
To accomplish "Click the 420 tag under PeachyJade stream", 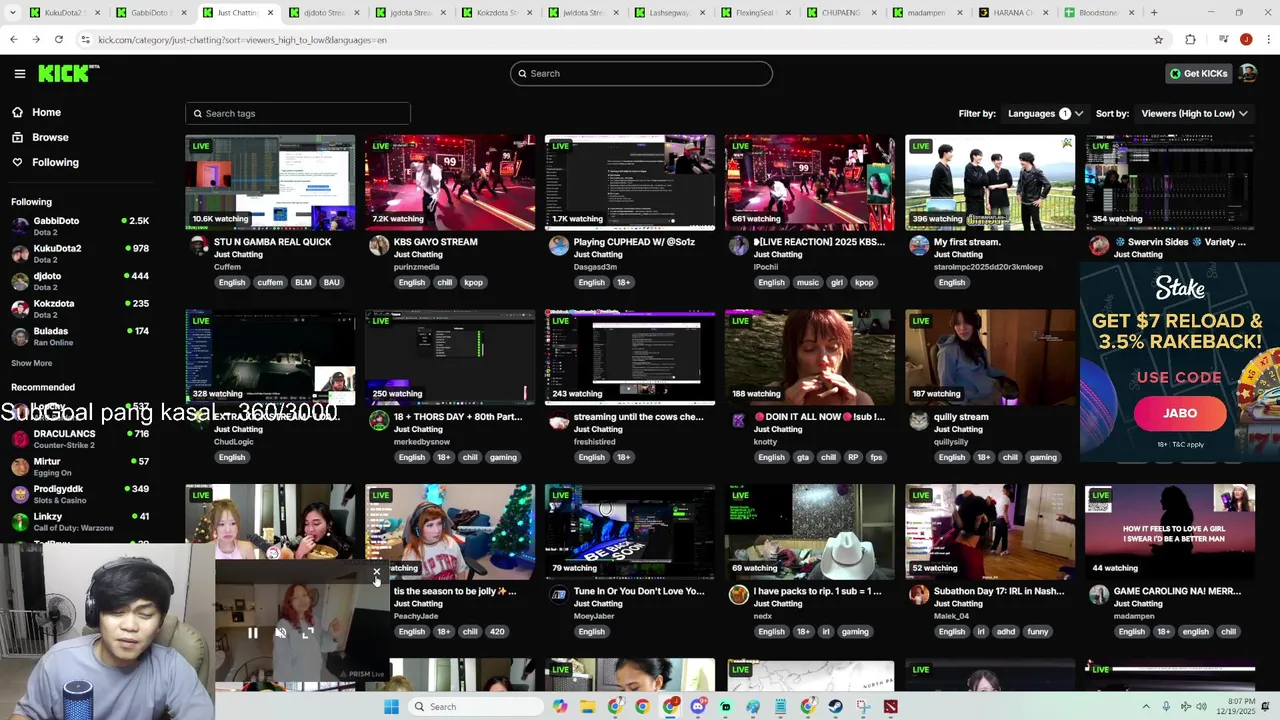I will [x=497, y=632].
